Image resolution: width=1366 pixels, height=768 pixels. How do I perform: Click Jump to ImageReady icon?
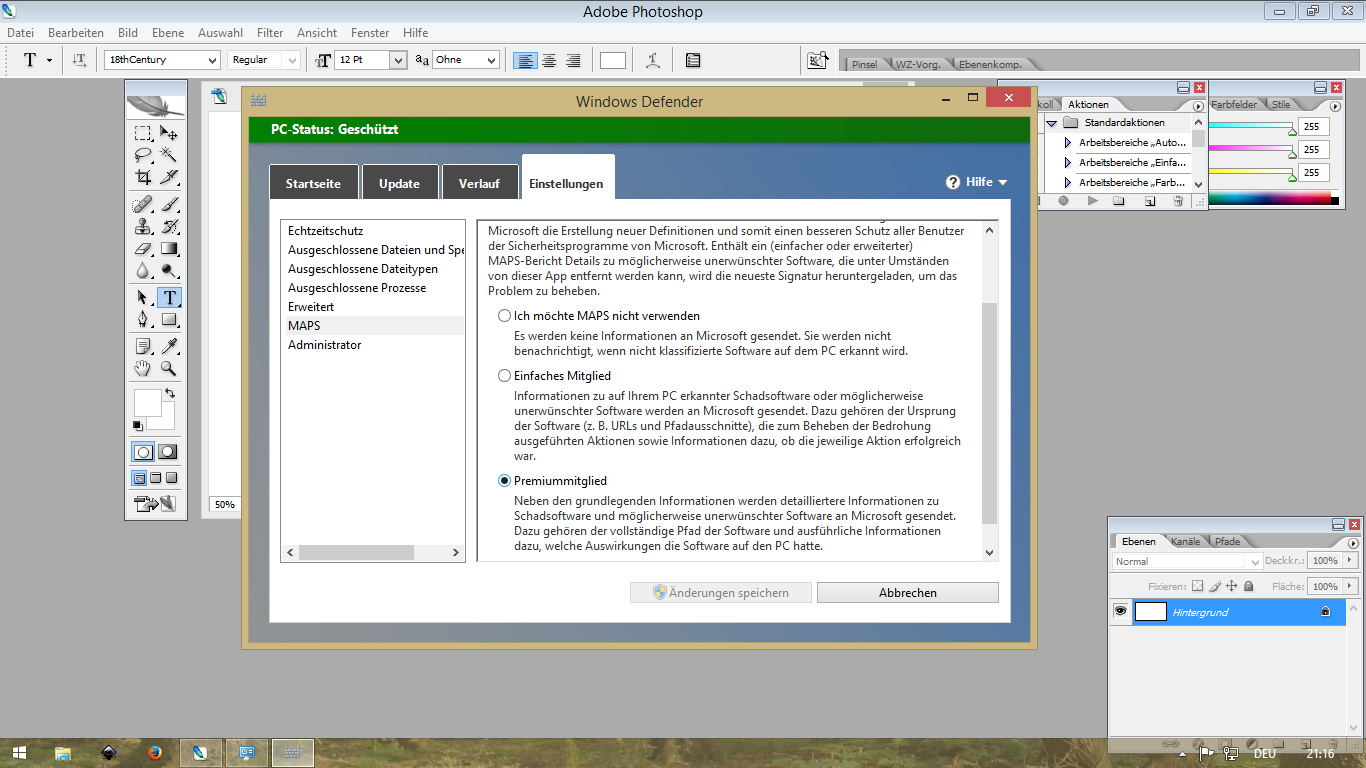pos(155,504)
